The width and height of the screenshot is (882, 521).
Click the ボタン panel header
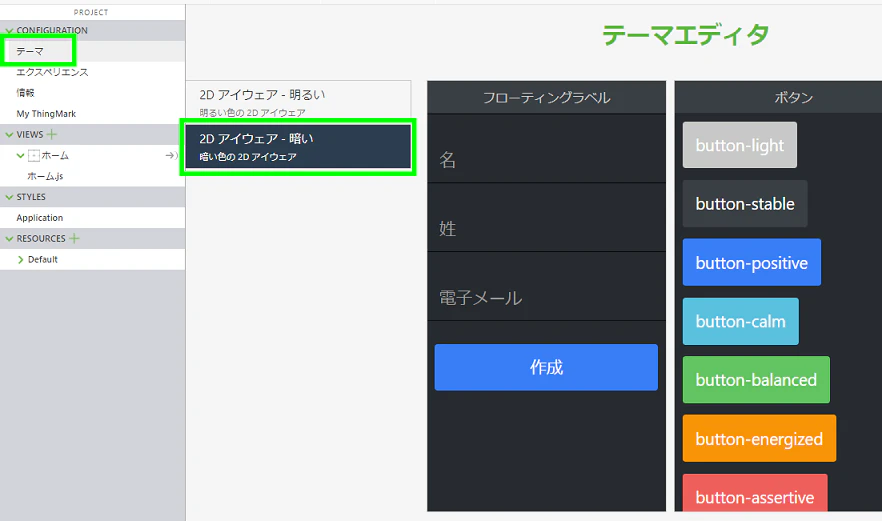point(778,97)
